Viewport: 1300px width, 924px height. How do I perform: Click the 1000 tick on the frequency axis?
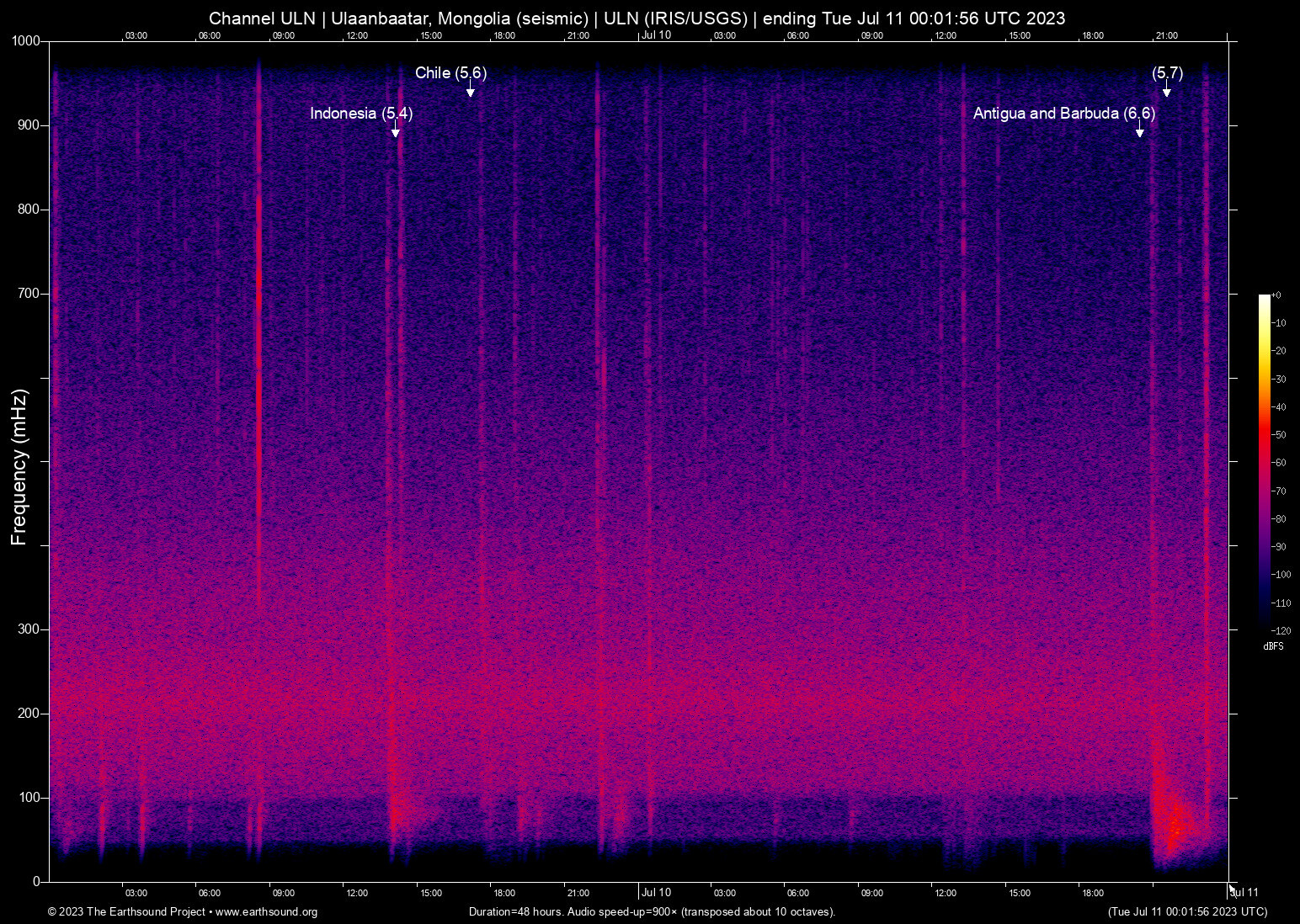point(26,41)
